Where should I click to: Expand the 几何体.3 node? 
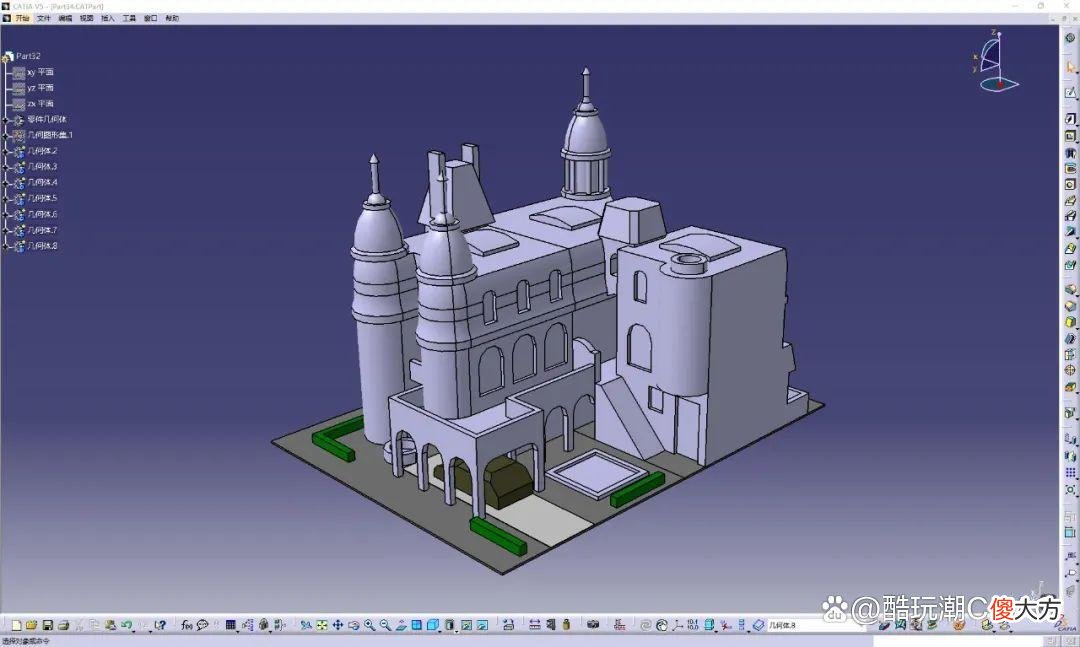coord(6,167)
